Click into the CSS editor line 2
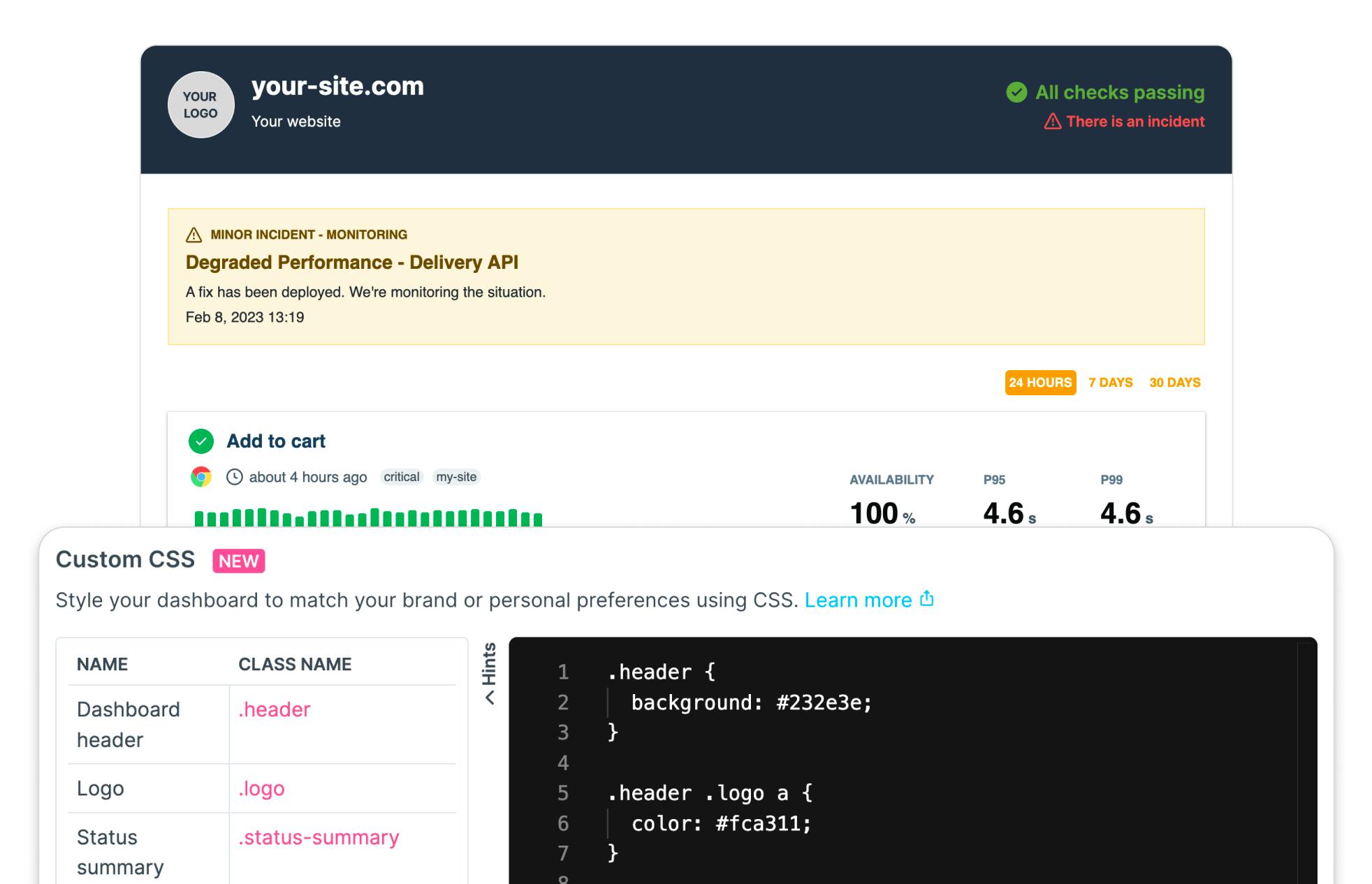 click(751, 702)
